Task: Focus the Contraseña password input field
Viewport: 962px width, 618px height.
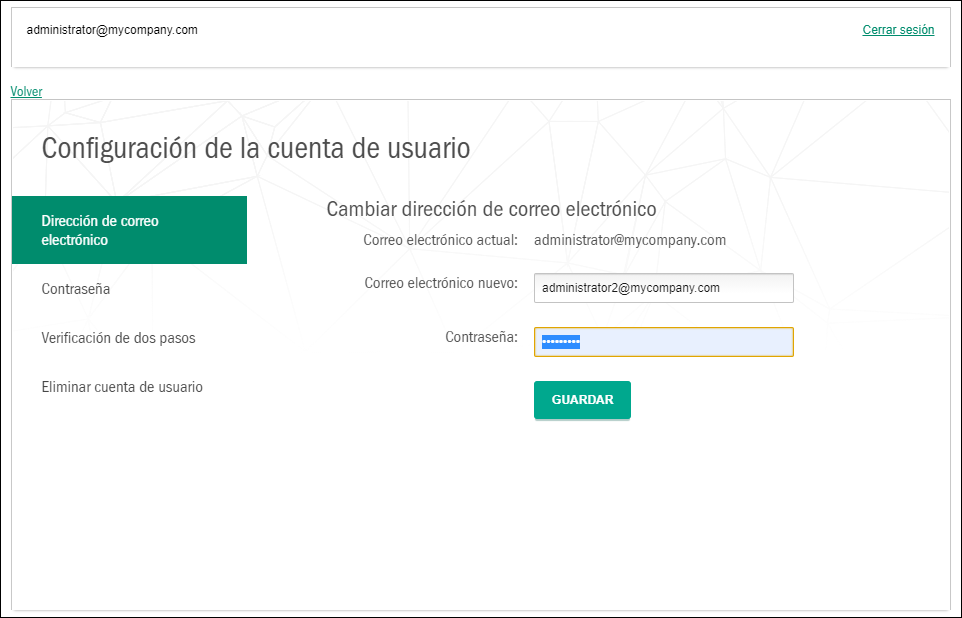Action: pyautogui.click(x=664, y=342)
